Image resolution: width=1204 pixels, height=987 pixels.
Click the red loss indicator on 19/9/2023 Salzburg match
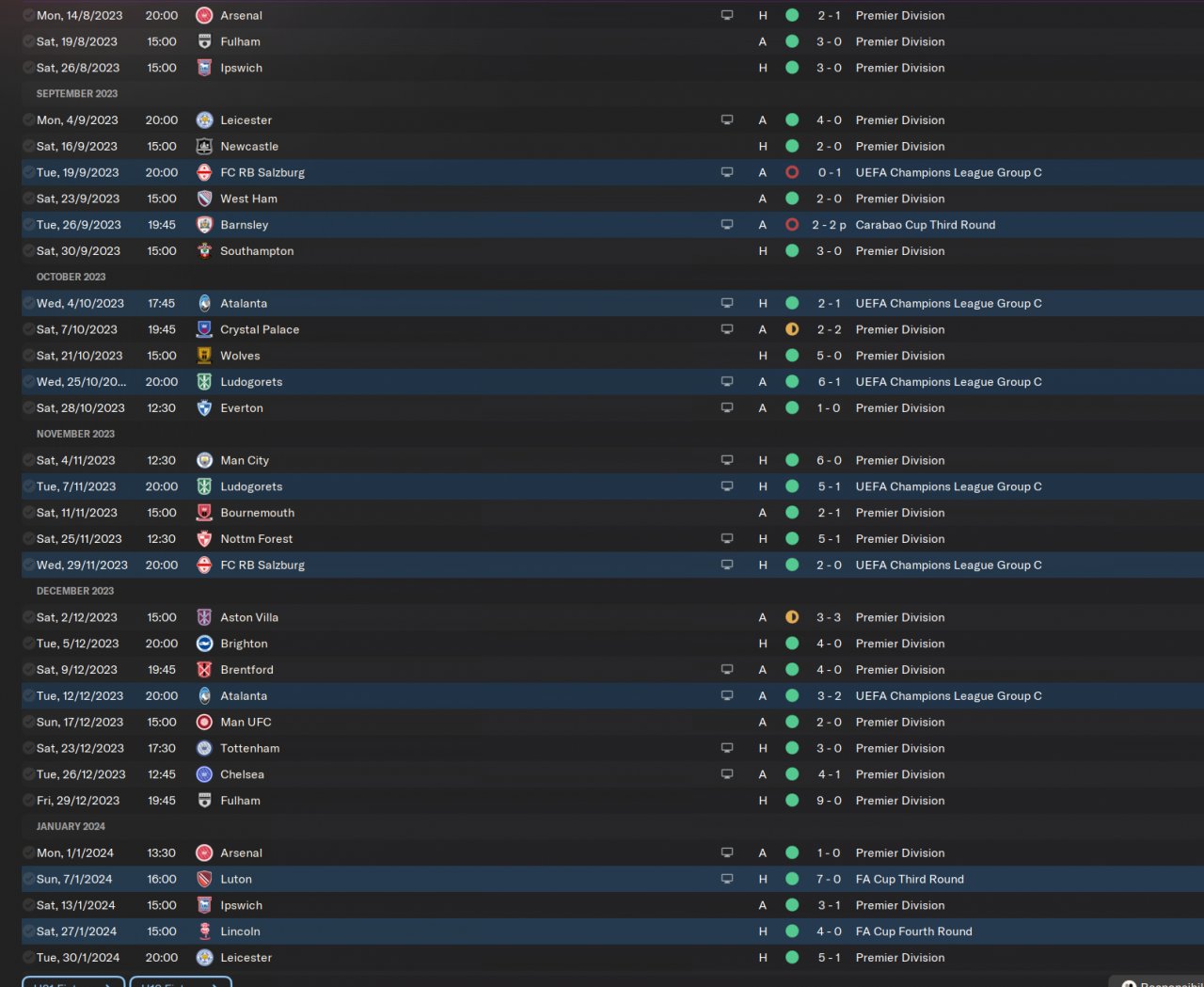(x=792, y=173)
